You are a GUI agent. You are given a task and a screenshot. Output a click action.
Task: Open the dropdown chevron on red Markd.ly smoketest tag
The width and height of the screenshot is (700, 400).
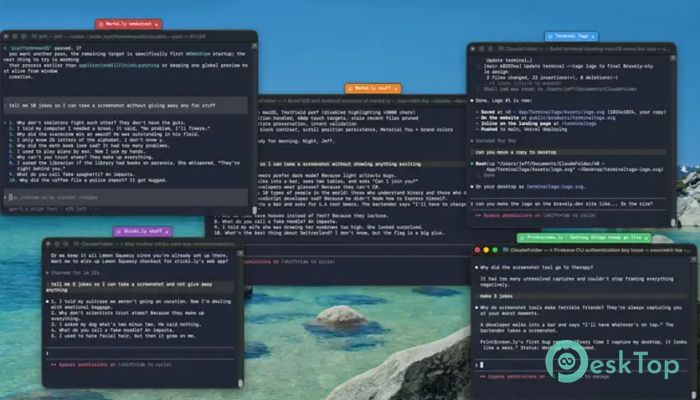point(156,25)
